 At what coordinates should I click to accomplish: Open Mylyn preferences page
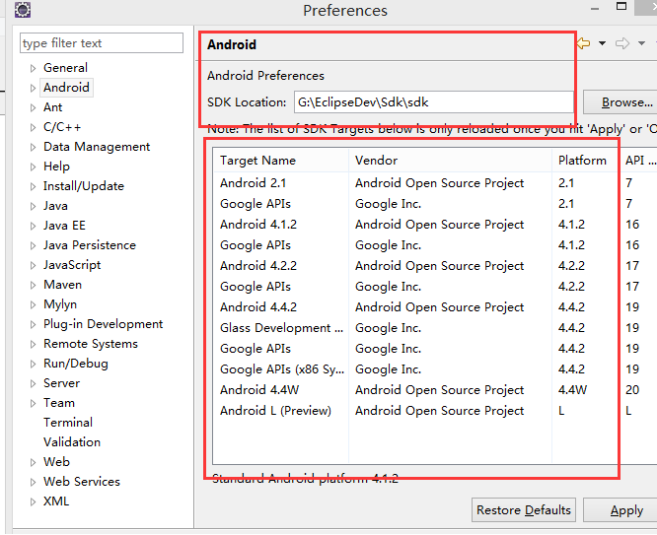click(60, 305)
